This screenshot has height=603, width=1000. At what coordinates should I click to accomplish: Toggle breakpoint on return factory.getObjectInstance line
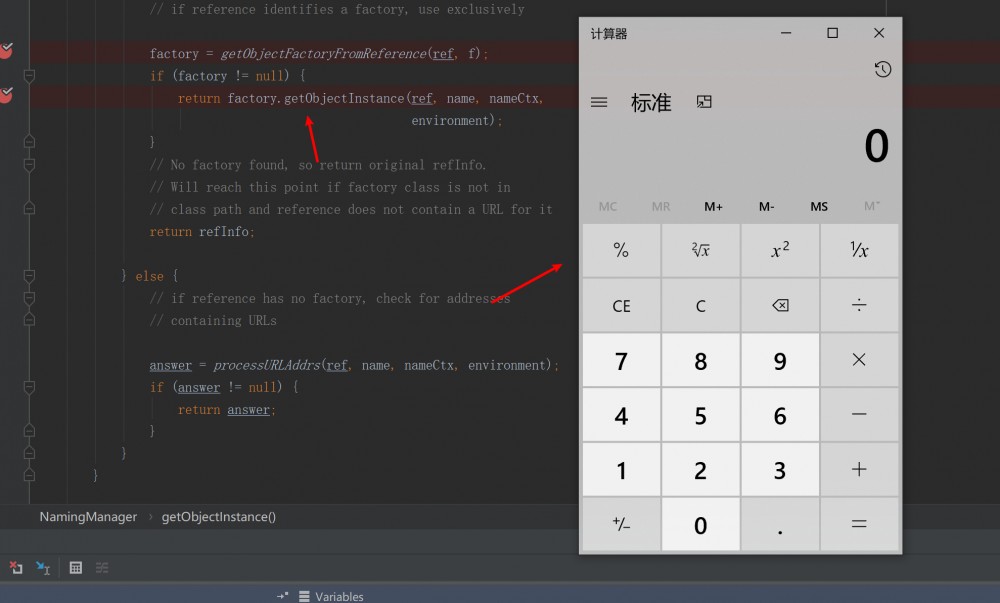point(6,95)
